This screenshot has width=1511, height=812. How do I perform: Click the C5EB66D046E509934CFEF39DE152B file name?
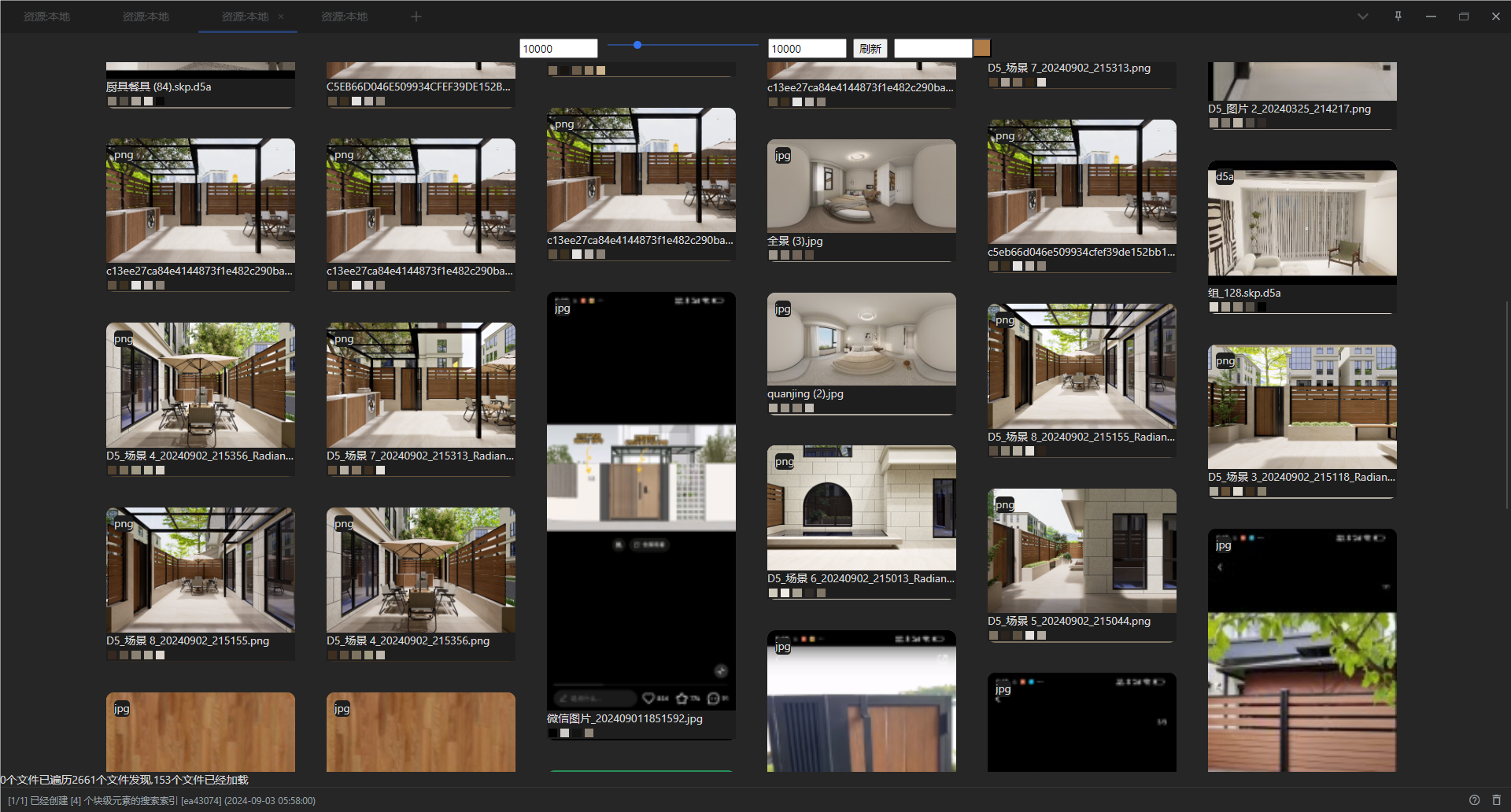tap(419, 87)
